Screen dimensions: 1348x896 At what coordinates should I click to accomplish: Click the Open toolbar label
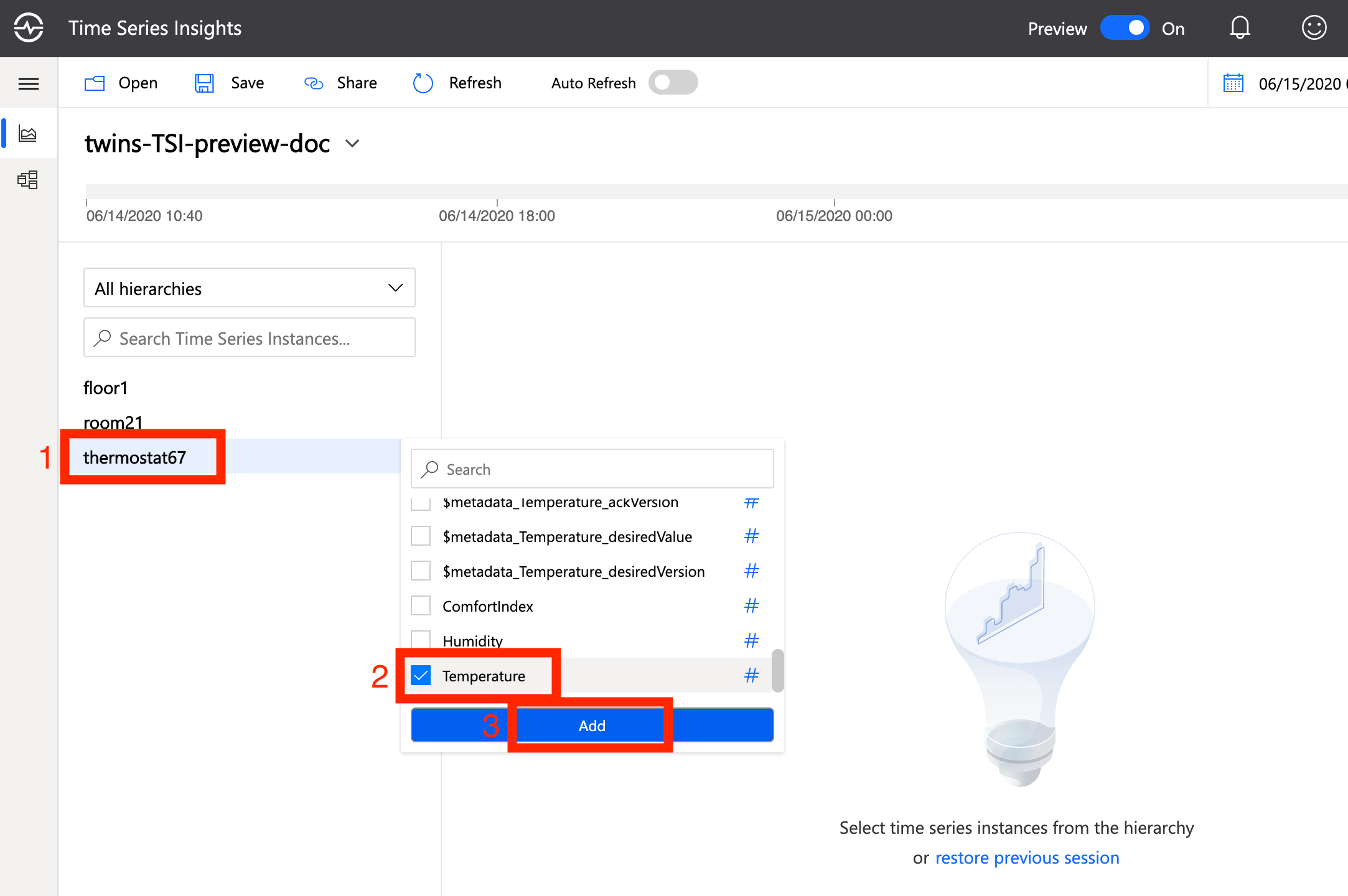[x=138, y=83]
